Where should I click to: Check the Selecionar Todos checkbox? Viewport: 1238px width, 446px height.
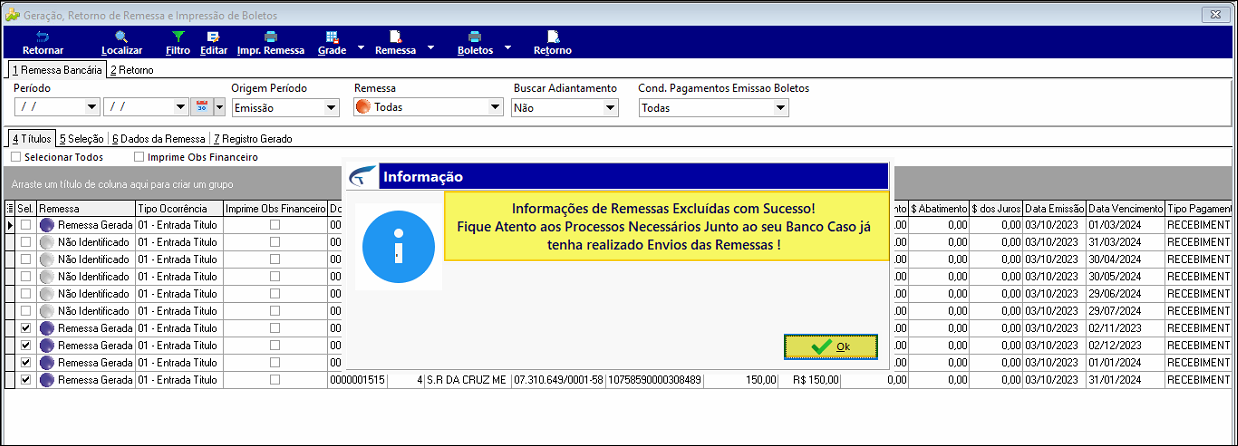click(15, 157)
